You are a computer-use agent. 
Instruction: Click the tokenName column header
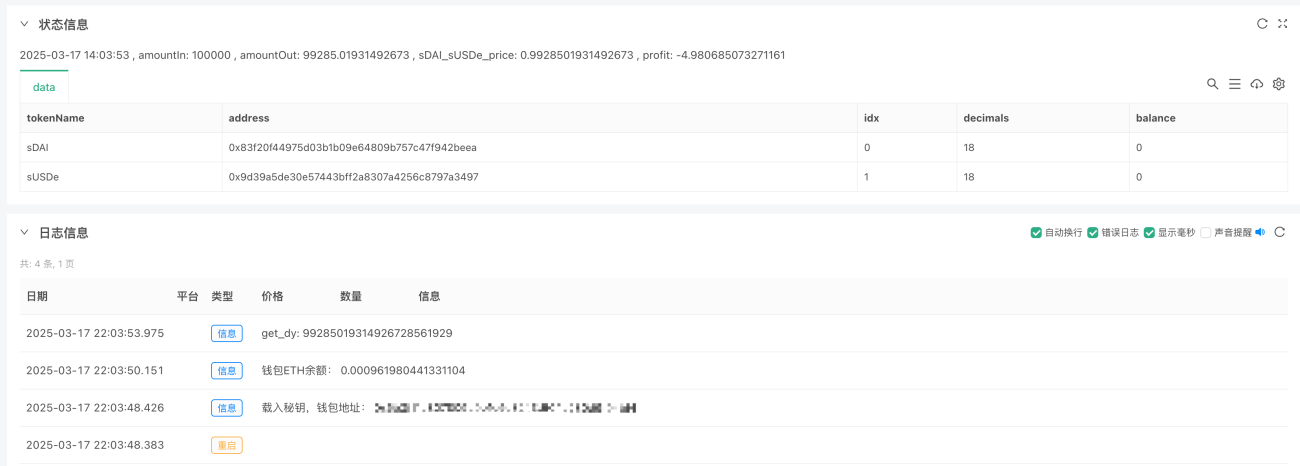[121, 118]
